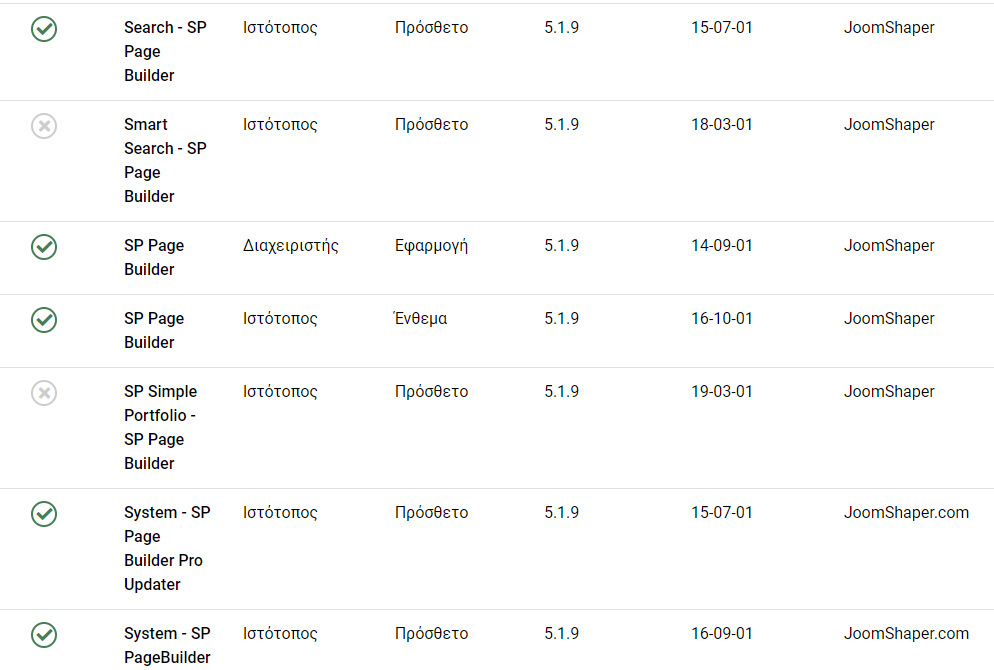994x670 pixels.
Task: Select Search - SP Page Builder extension name
Action: click(x=165, y=51)
